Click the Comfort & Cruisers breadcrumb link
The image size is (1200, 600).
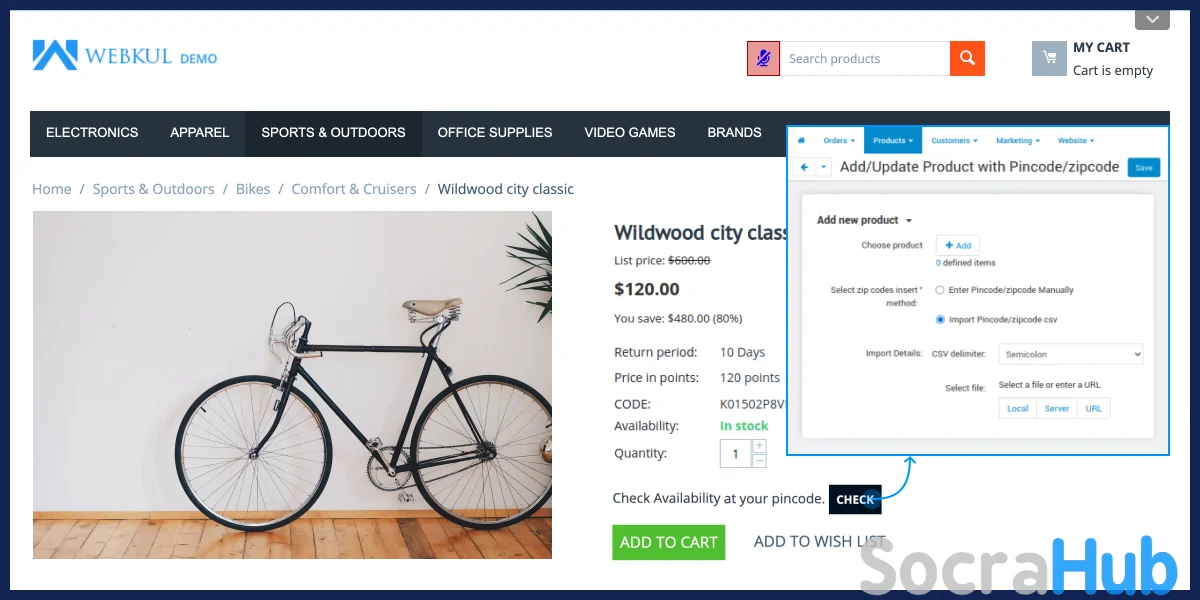click(354, 189)
